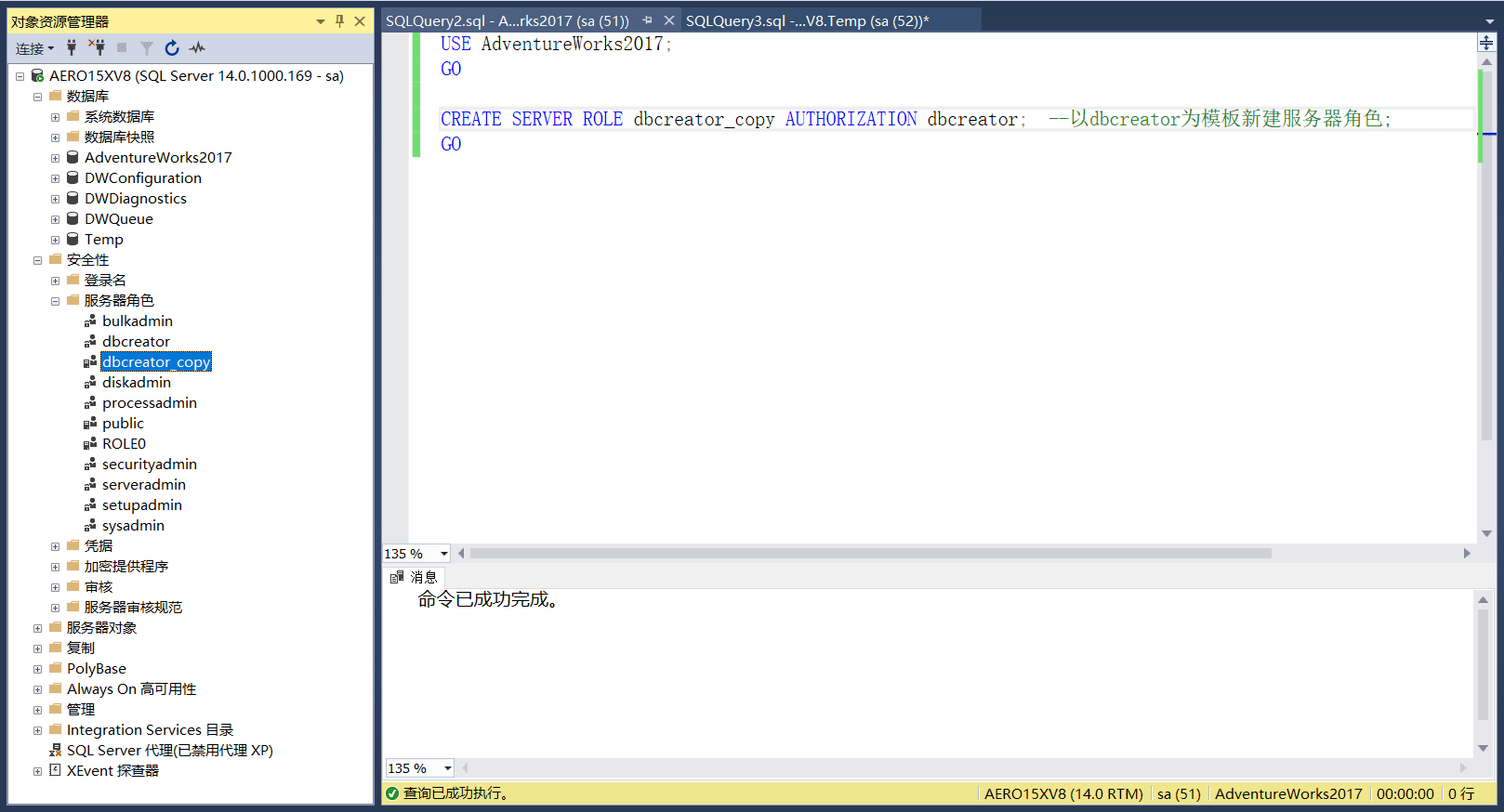Refresh the Object Explorer tree
This screenshot has height=812, width=1504.
click(172, 47)
